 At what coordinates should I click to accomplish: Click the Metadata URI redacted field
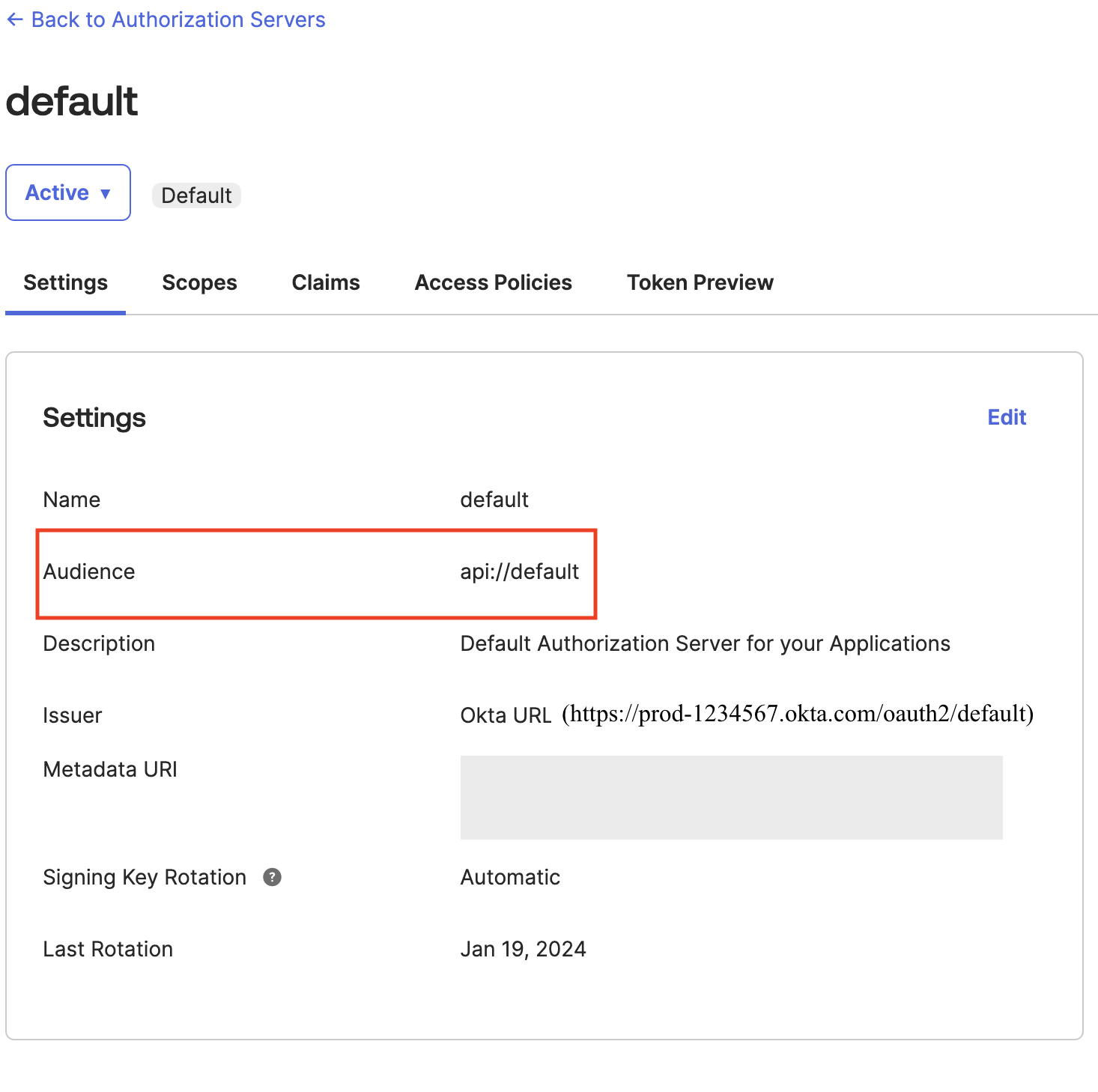tap(731, 797)
